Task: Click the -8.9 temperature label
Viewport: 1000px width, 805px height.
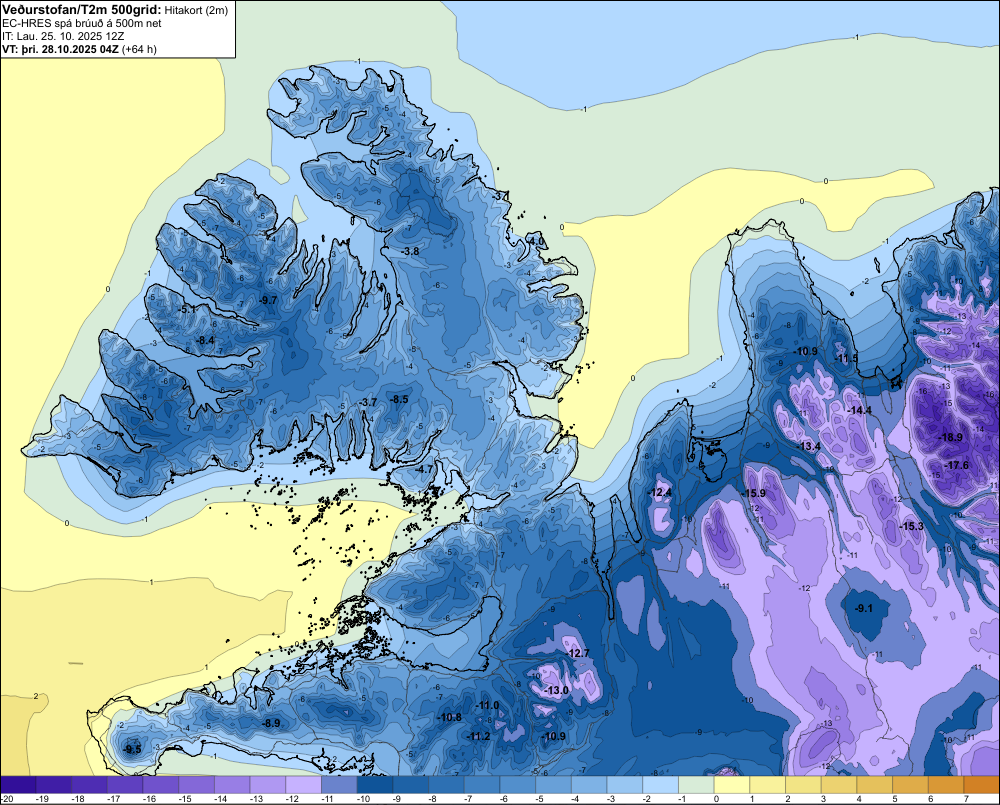Action: pyautogui.click(x=272, y=723)
